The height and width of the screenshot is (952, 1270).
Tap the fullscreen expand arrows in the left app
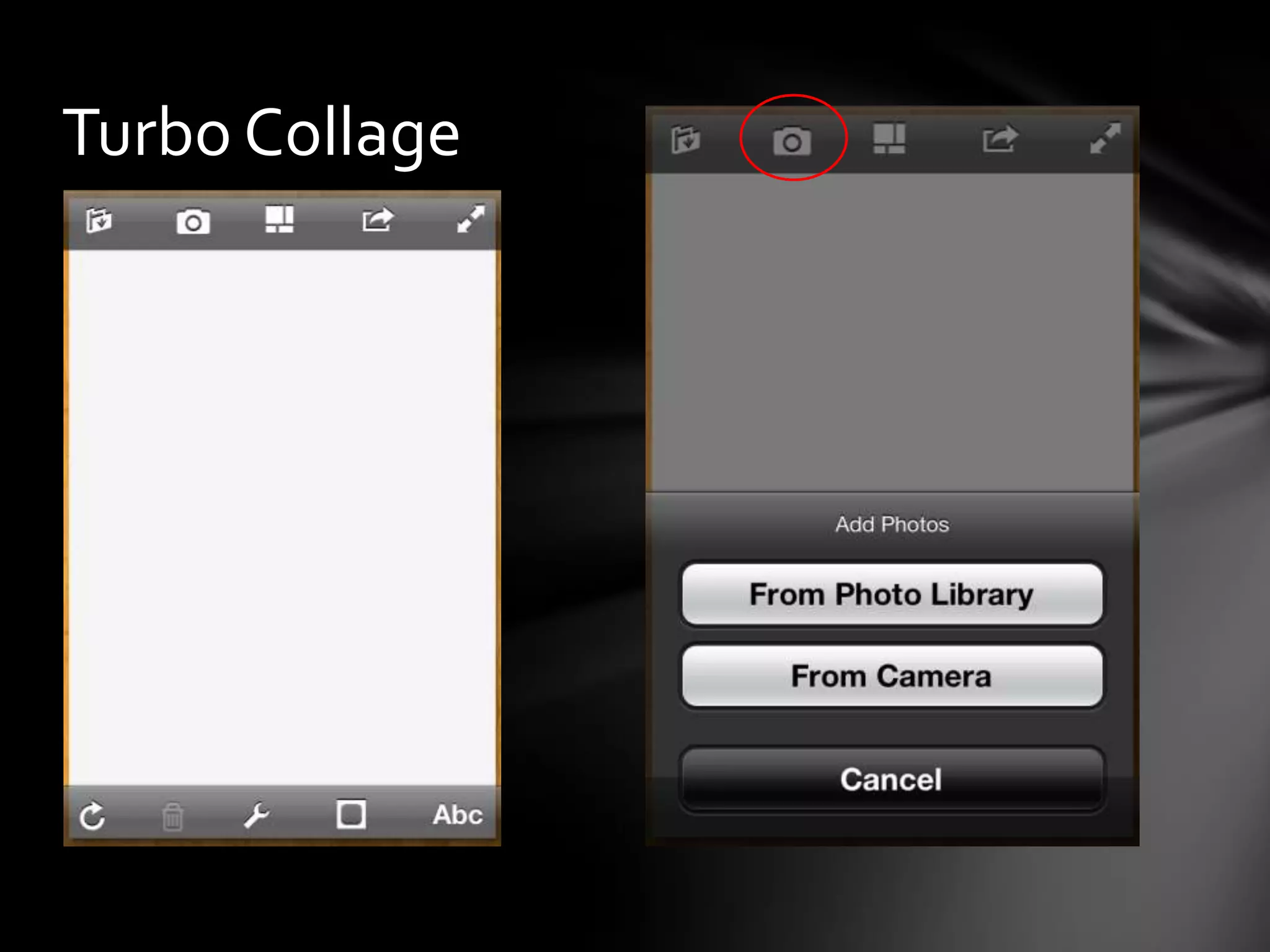pos(471,219)
